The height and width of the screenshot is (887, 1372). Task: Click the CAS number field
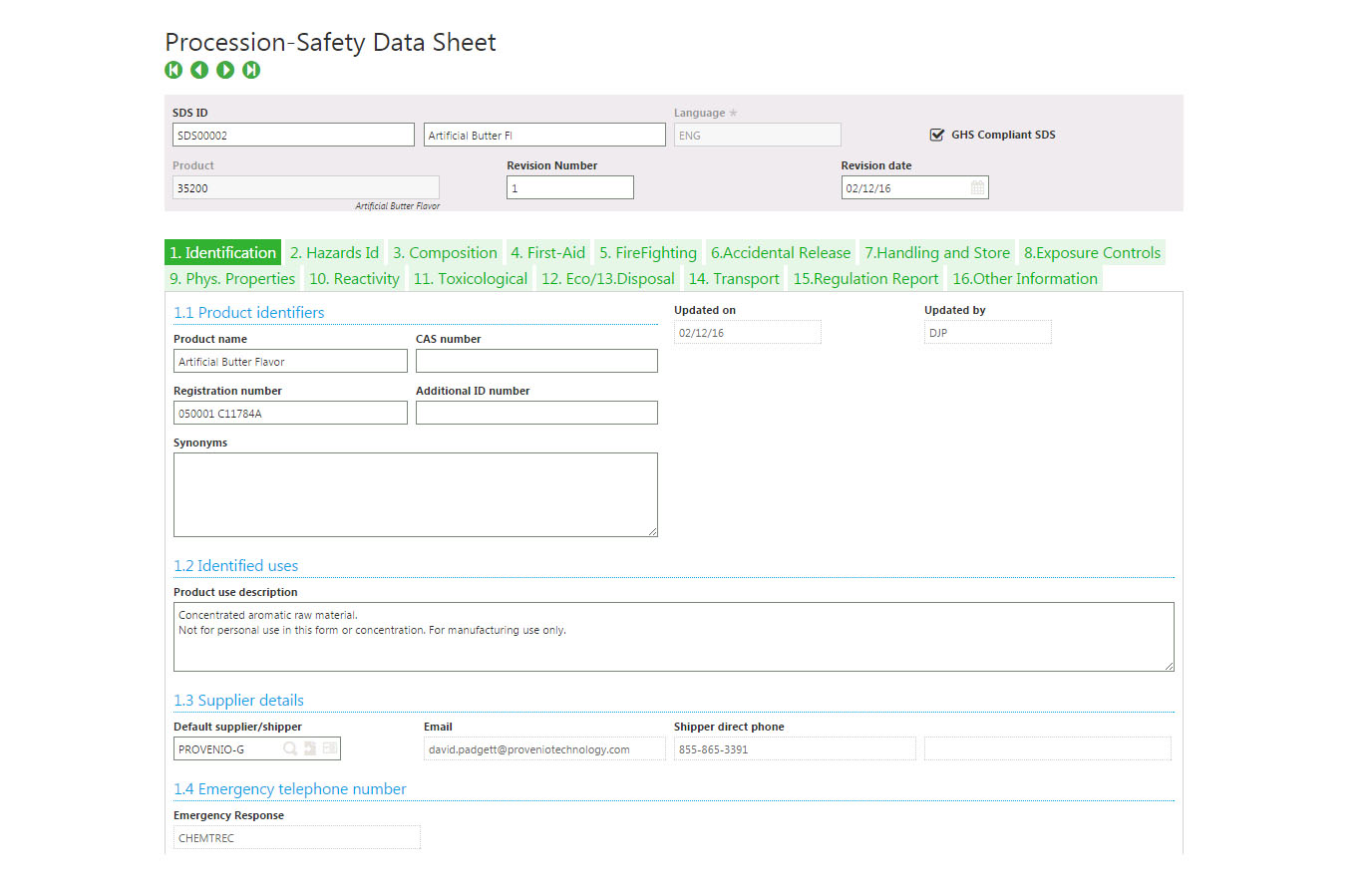(x=536, y=361)
